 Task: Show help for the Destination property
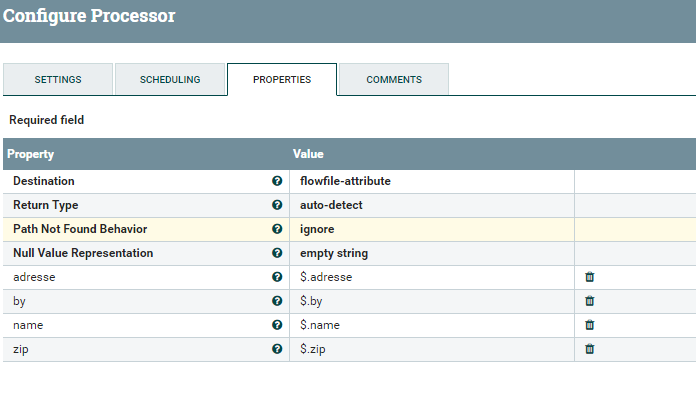coord(277,181)
